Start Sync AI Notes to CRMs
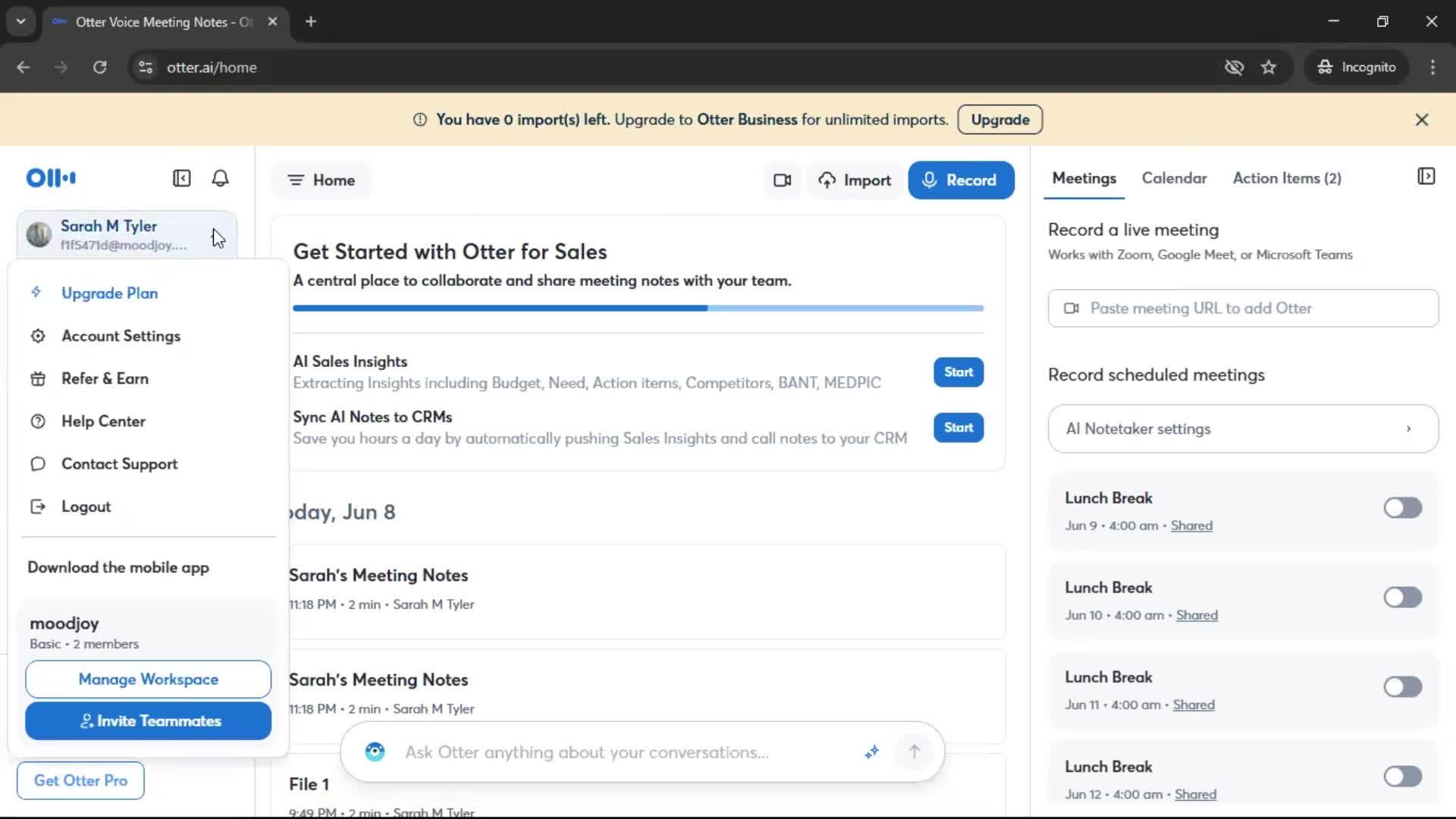 (x=959, y=428)
